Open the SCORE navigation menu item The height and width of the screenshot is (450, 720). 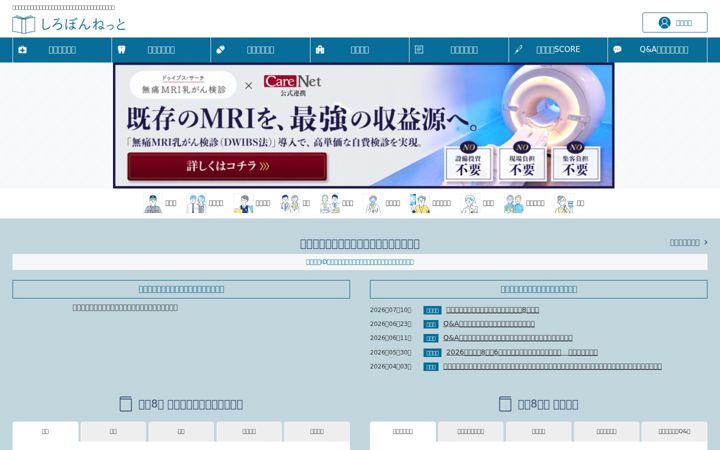557,50
